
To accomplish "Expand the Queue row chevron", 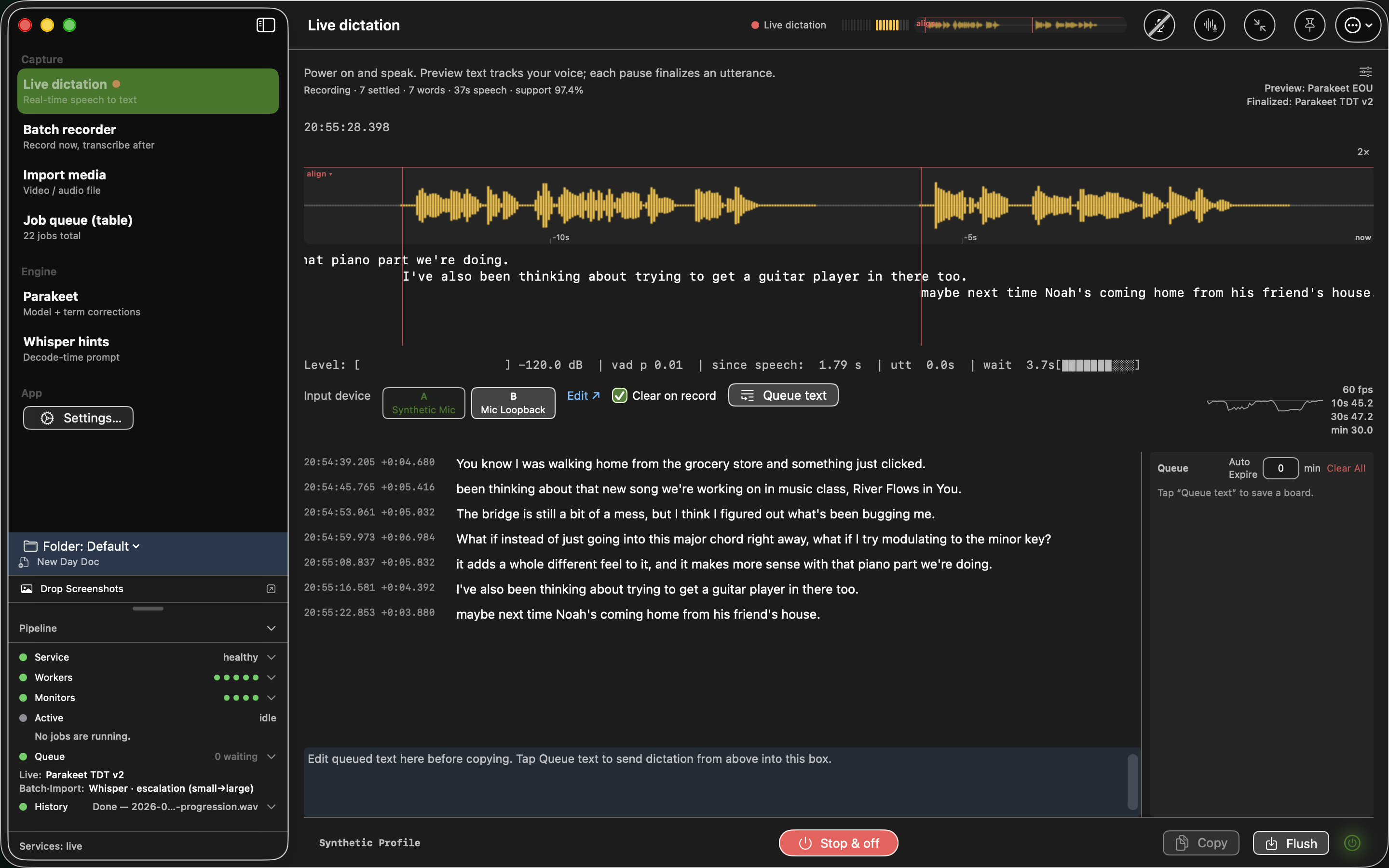I will pyautogui.click(x=271, y=756).
